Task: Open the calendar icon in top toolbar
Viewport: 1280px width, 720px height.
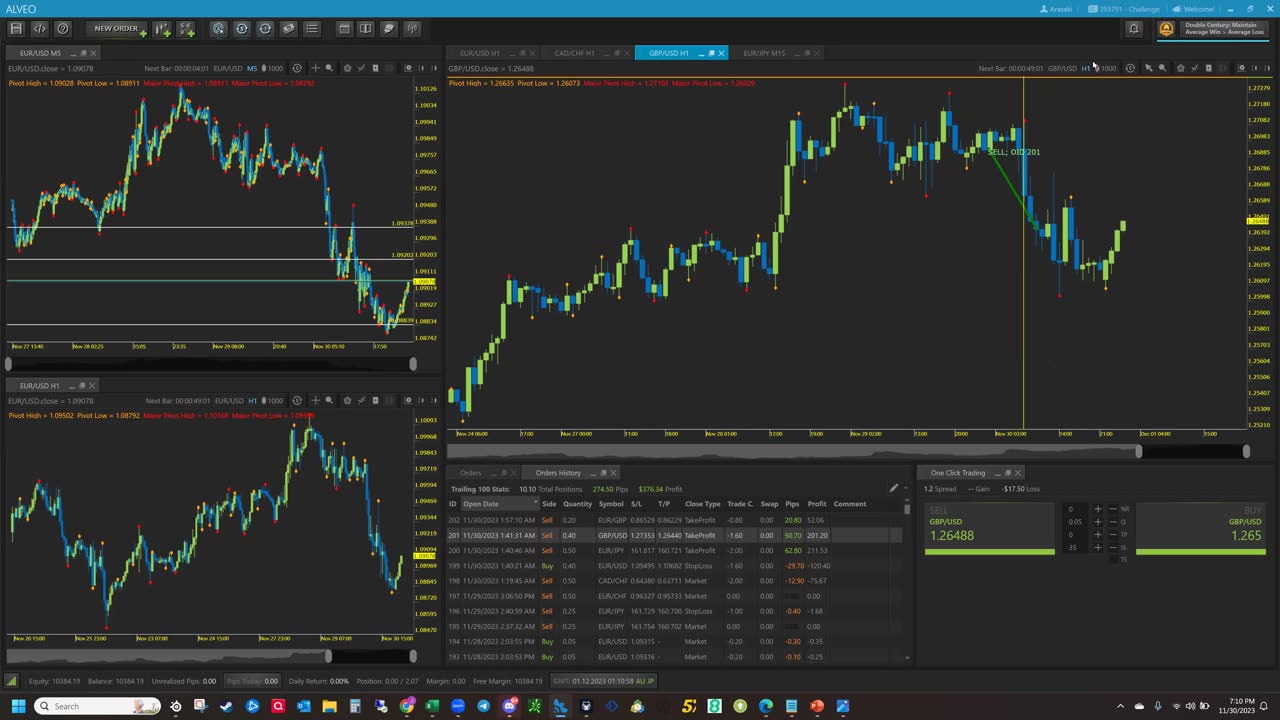Action: 344,29
